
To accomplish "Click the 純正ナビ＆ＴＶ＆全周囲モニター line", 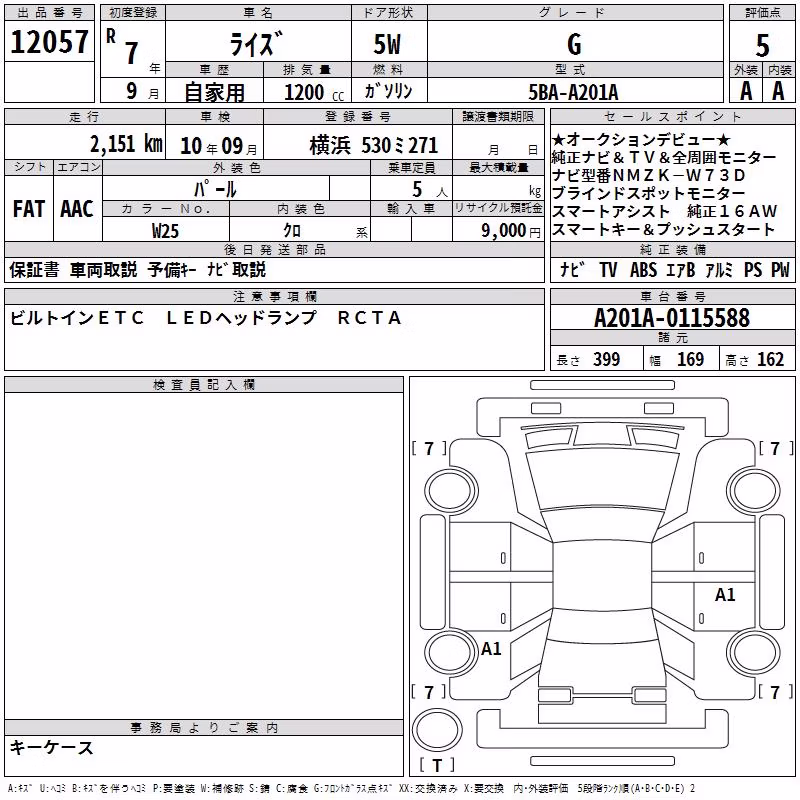I will click(664, 157).
